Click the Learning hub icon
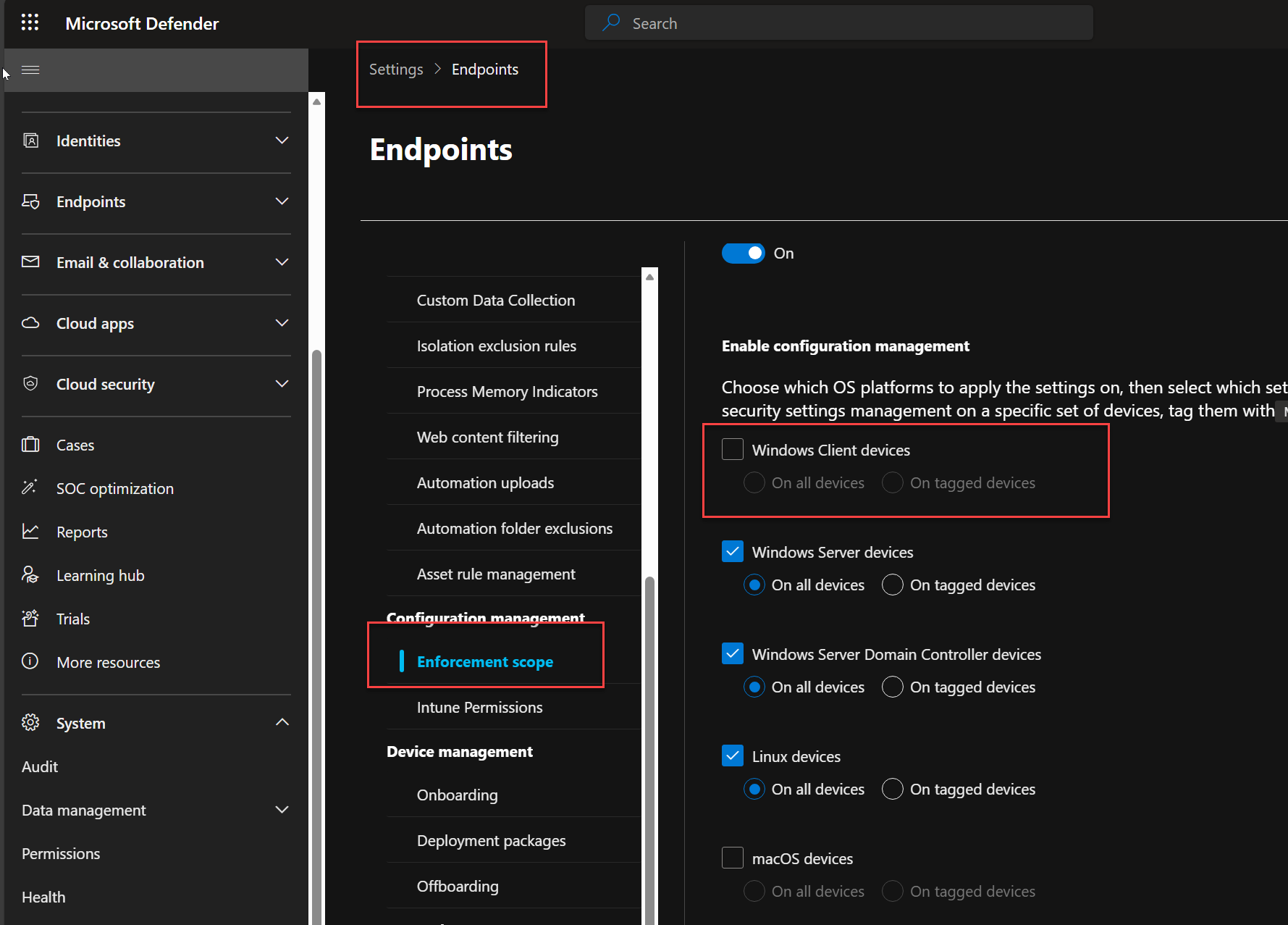This screenshot has height=925, width=1288. click(30, 575)
